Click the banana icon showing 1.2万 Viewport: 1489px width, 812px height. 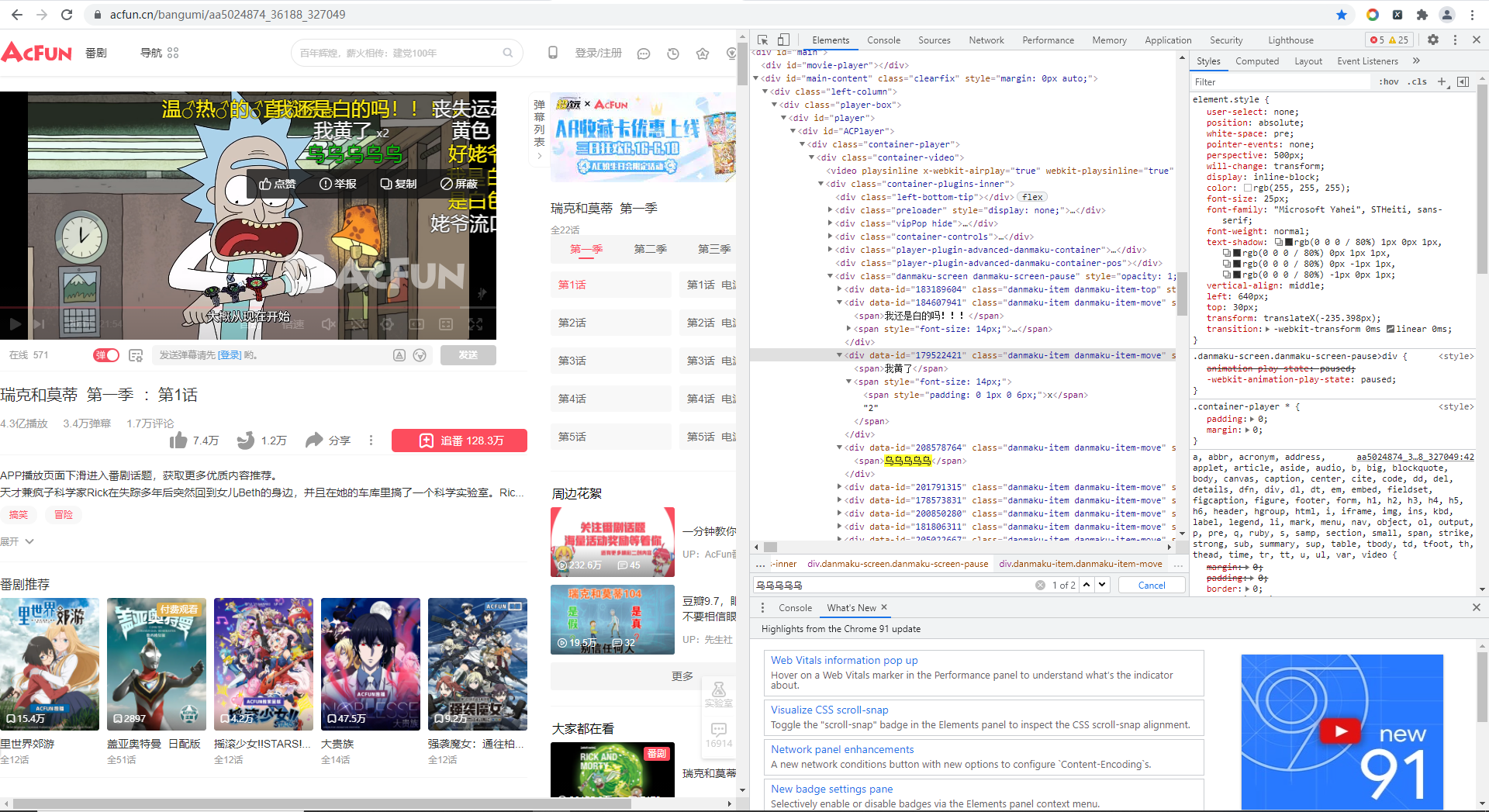(x=246, y=441)
